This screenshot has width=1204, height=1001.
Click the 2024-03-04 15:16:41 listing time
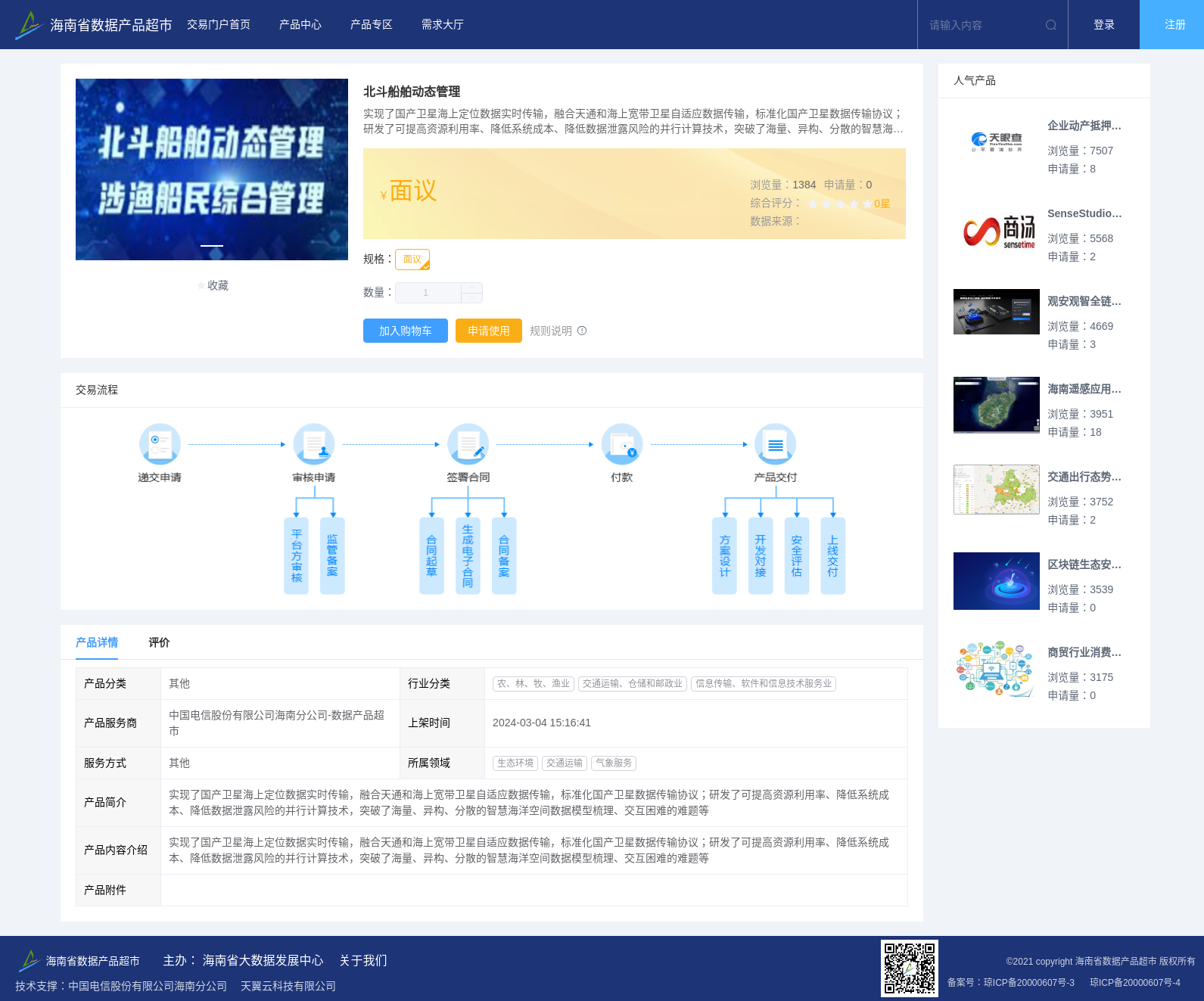tap(542, 723)
